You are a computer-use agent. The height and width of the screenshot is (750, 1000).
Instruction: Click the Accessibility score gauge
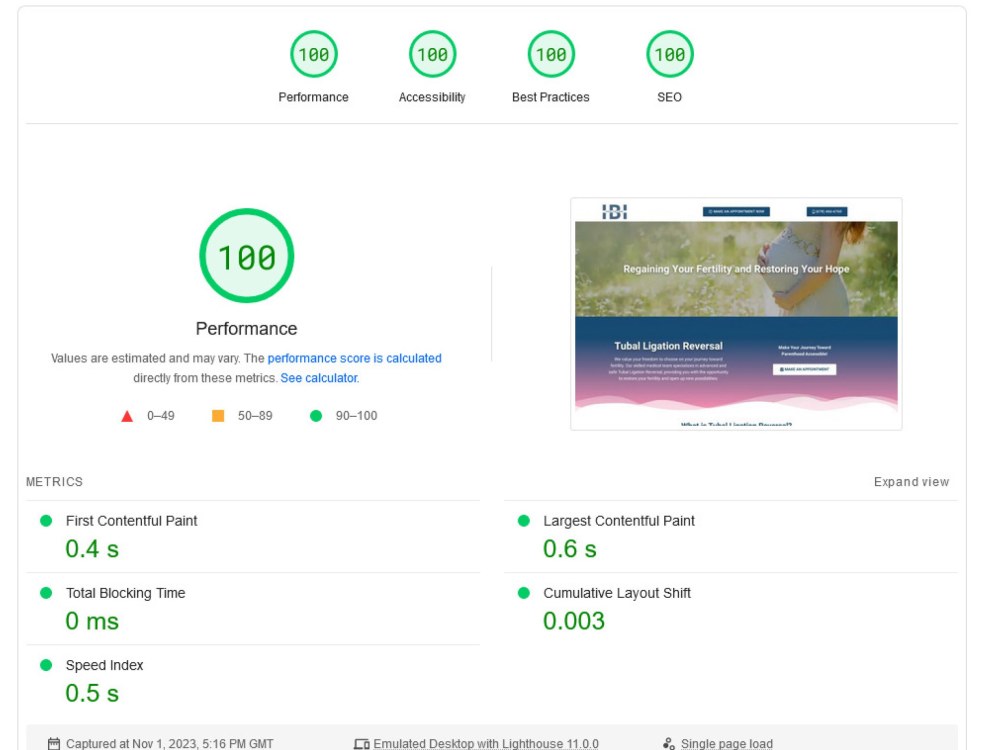(x=432, y=54)
